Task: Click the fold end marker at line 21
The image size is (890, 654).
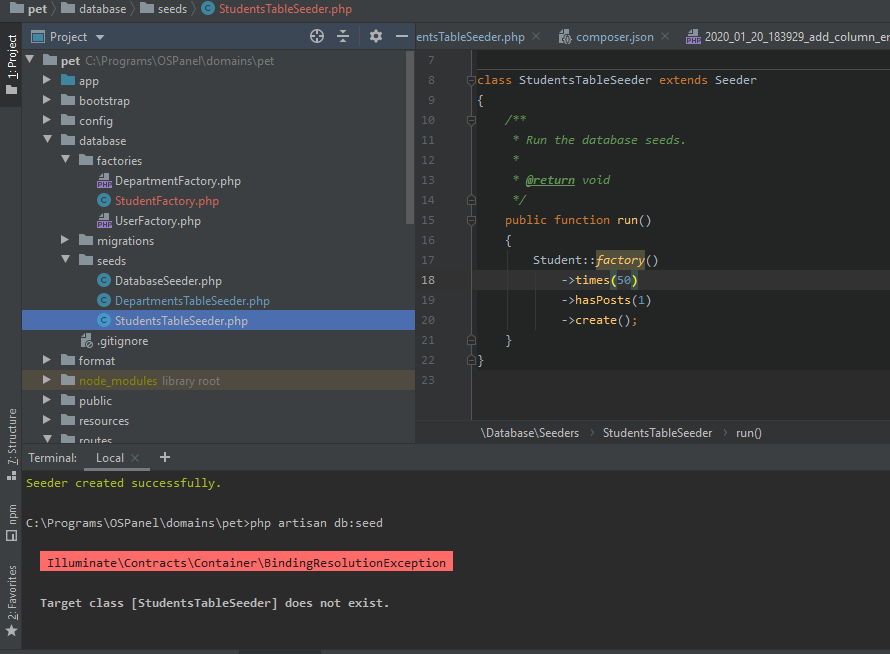Action: coord(471,340)
